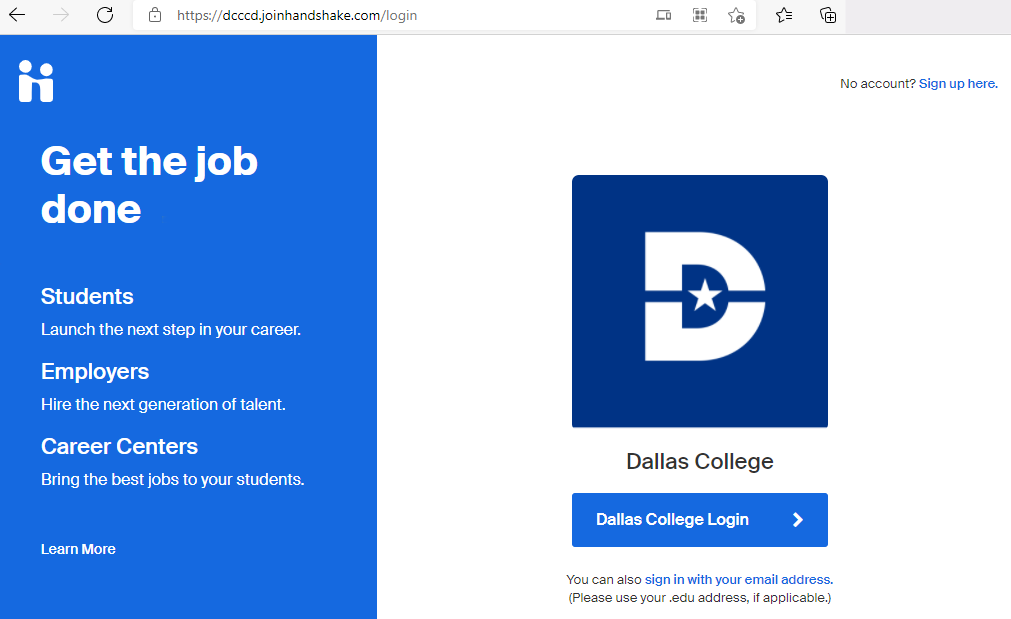The width and height of the screenshot is (1011, 619).
Task: Click the Dallas College name text
Action: tap(700, 462)
